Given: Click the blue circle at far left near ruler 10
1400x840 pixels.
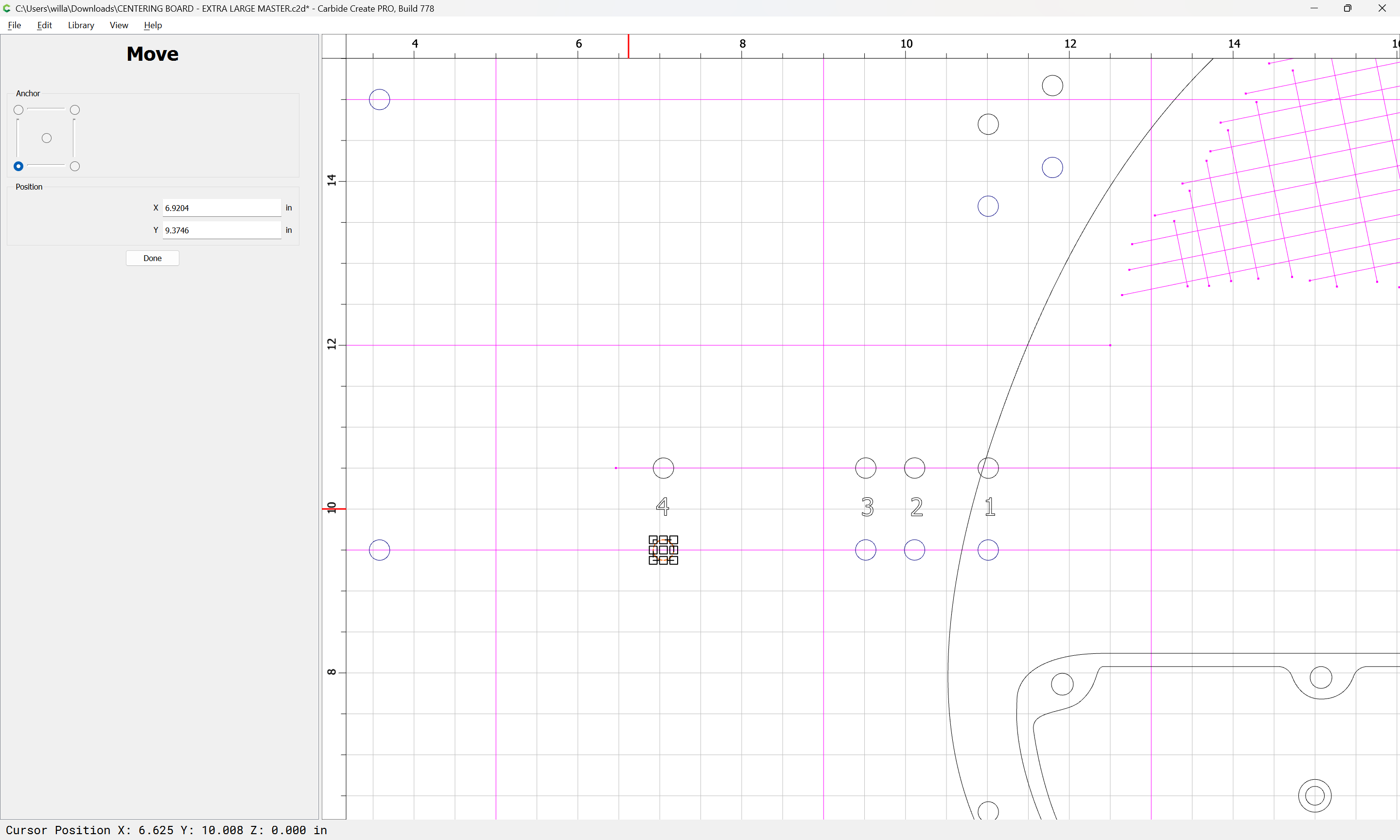Looking at the screenshot, I should [380, 550].
